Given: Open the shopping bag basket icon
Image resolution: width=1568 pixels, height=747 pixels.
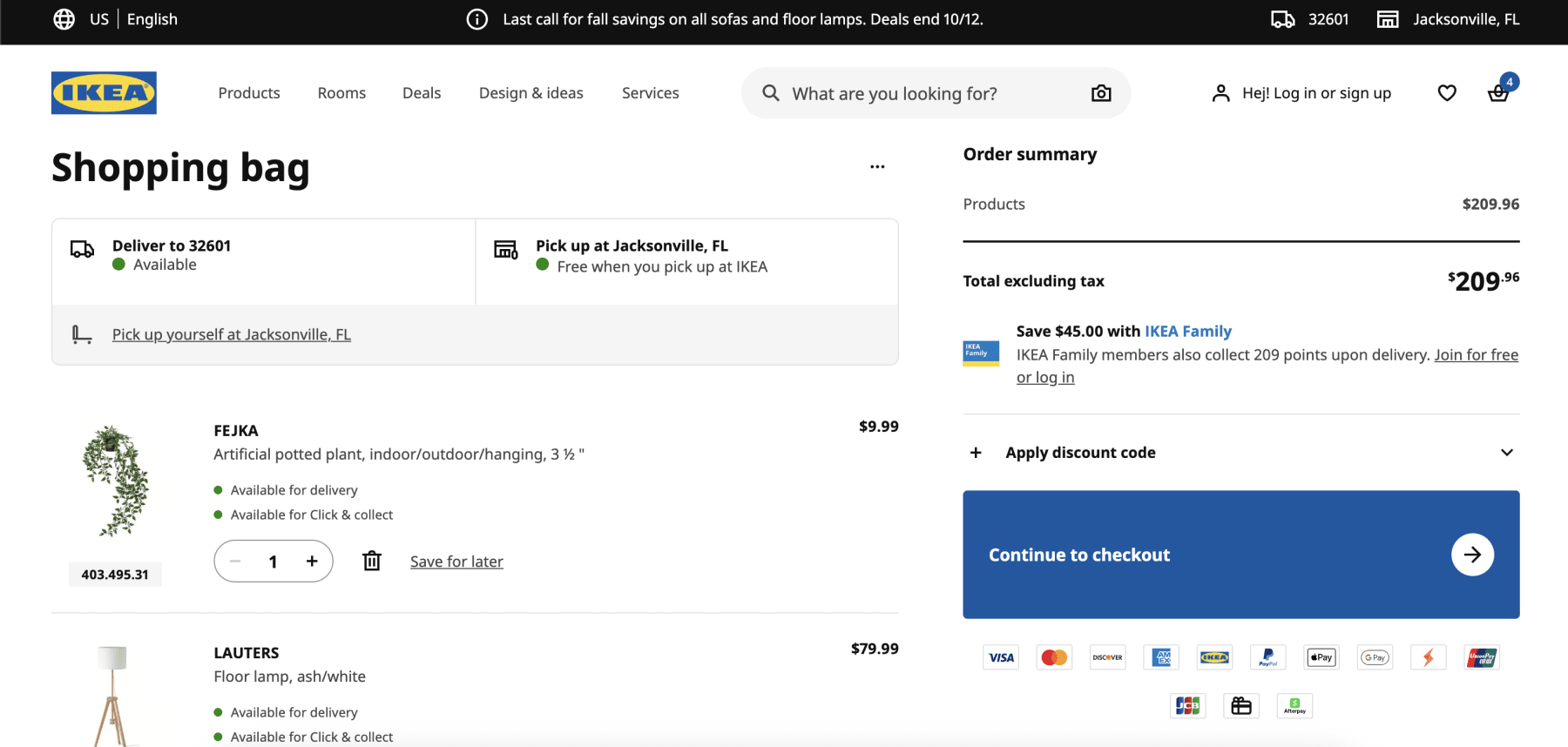Looking at the screenshot, I should pos(1498,93).
